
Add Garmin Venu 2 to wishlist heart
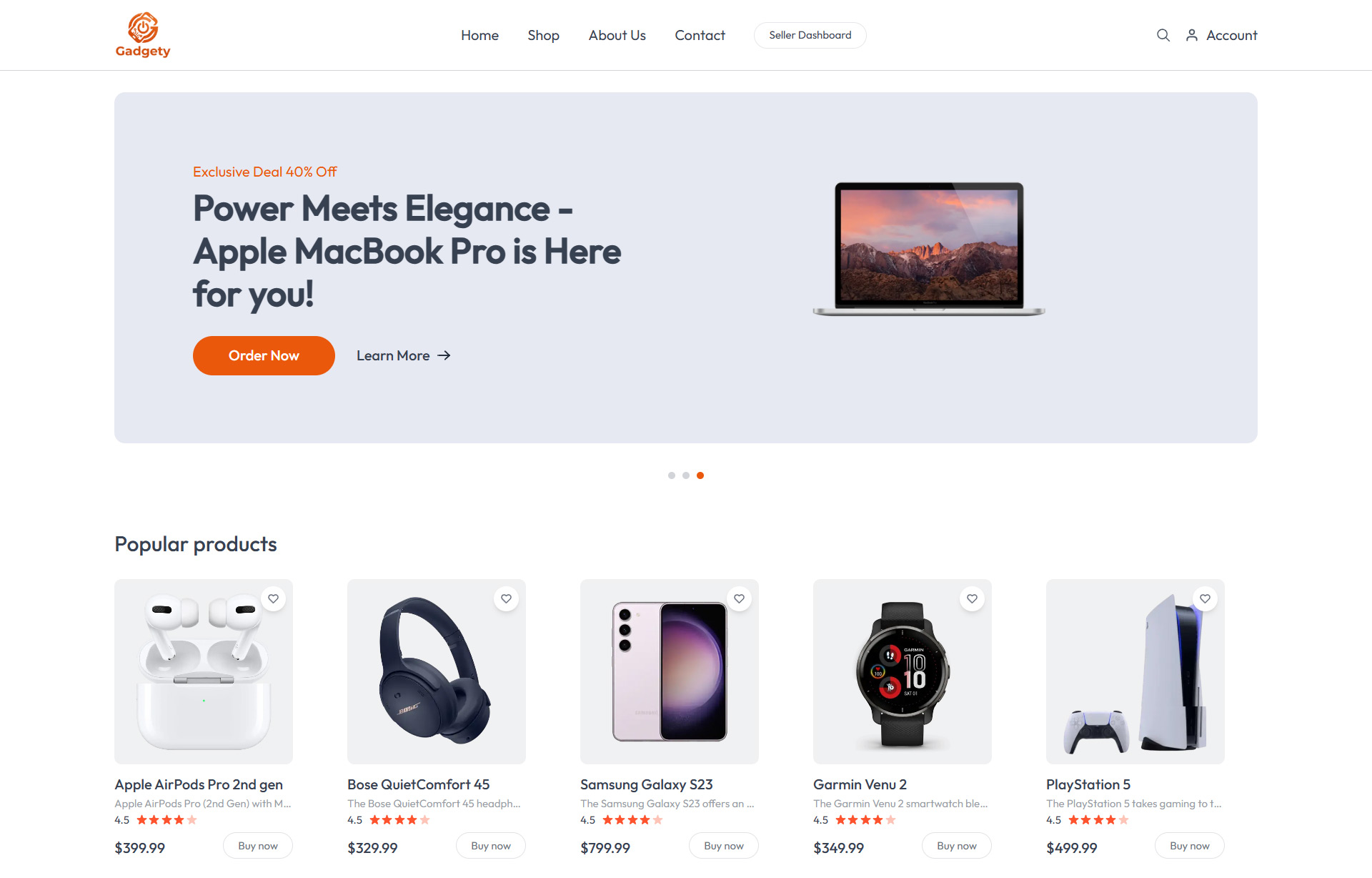point(973,598)
